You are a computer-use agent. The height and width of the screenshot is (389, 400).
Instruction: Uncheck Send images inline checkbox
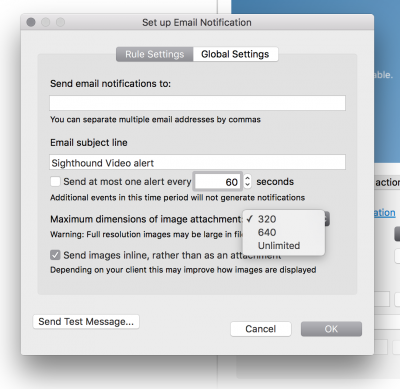click(55, 255)
